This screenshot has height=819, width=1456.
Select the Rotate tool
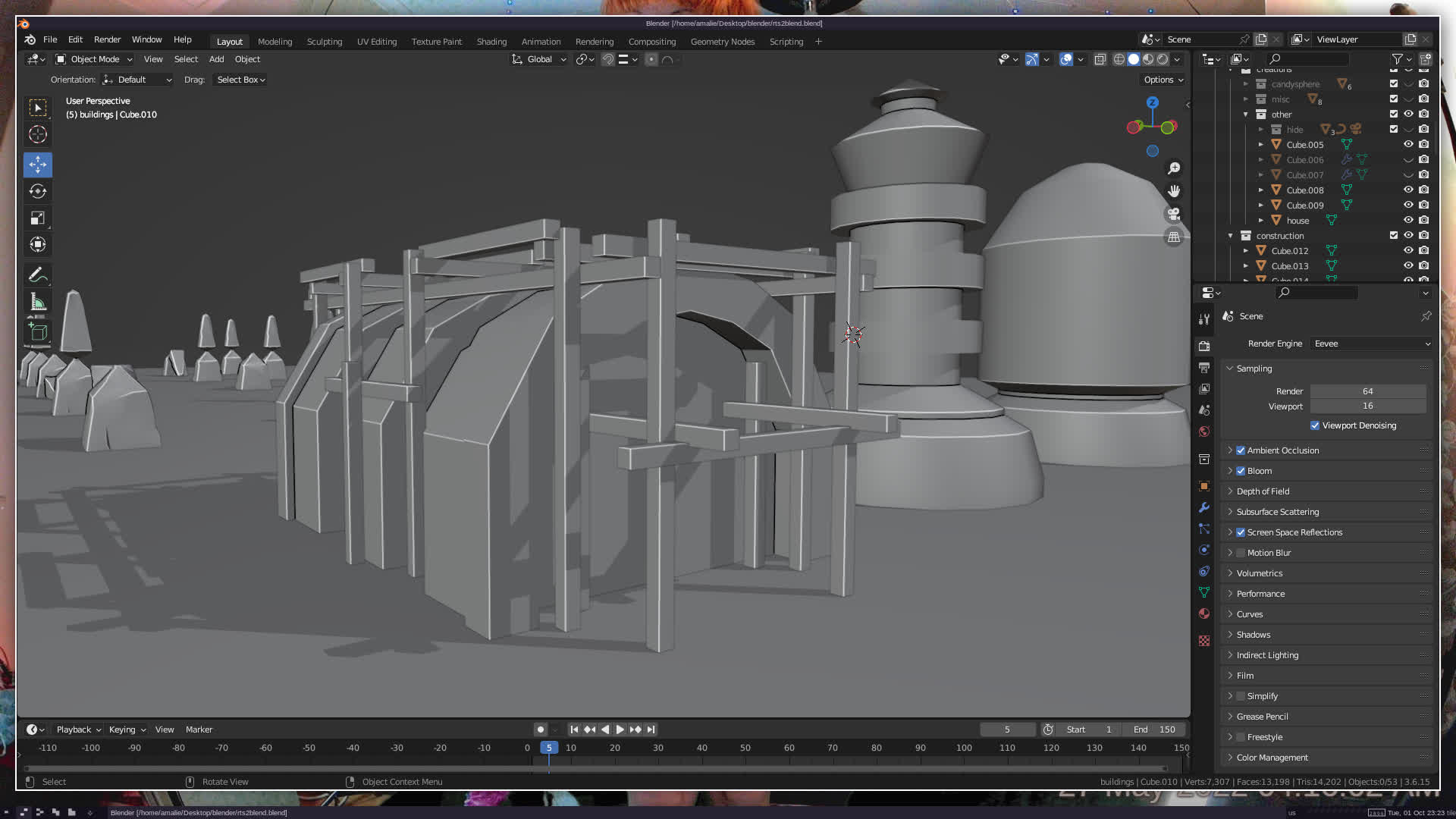click(x=37, y=191)
